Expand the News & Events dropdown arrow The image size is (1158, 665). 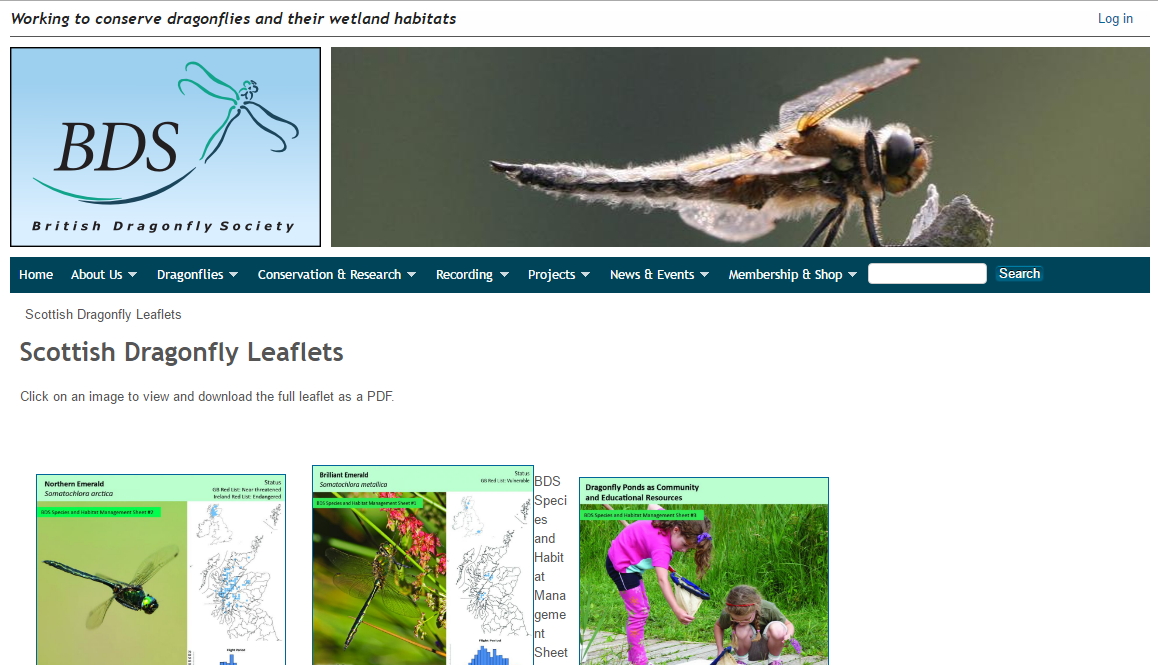(x=705, y=275)
